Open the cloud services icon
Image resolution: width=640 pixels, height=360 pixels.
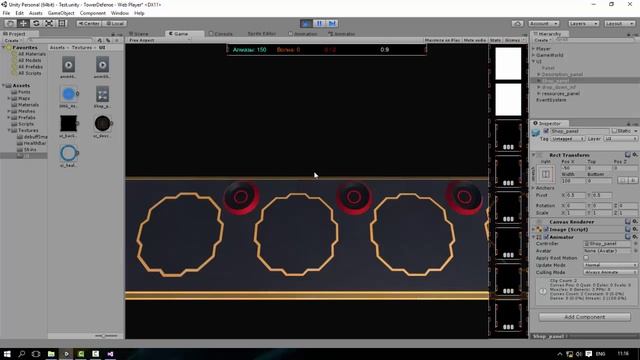[x=518, y=24]
